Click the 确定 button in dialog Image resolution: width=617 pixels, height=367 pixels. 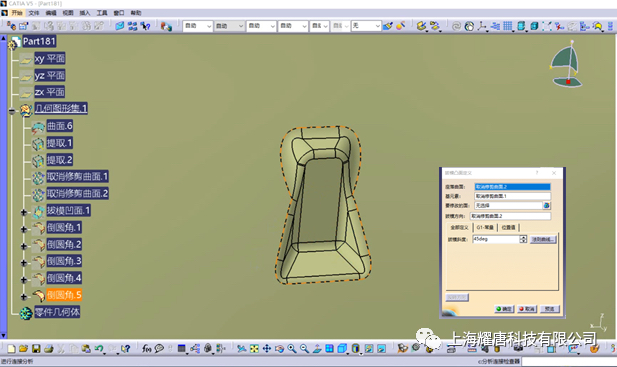[504, 309]
